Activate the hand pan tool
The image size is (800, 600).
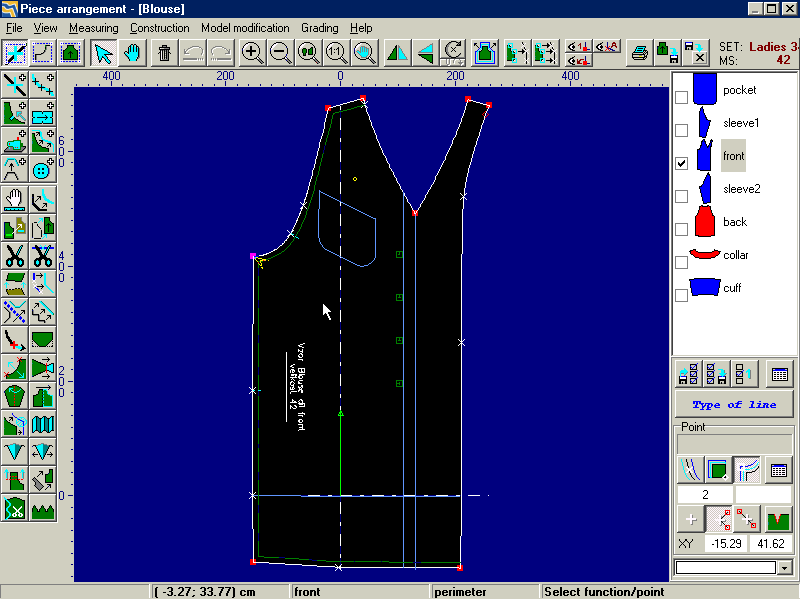click(x=132, y=53)
